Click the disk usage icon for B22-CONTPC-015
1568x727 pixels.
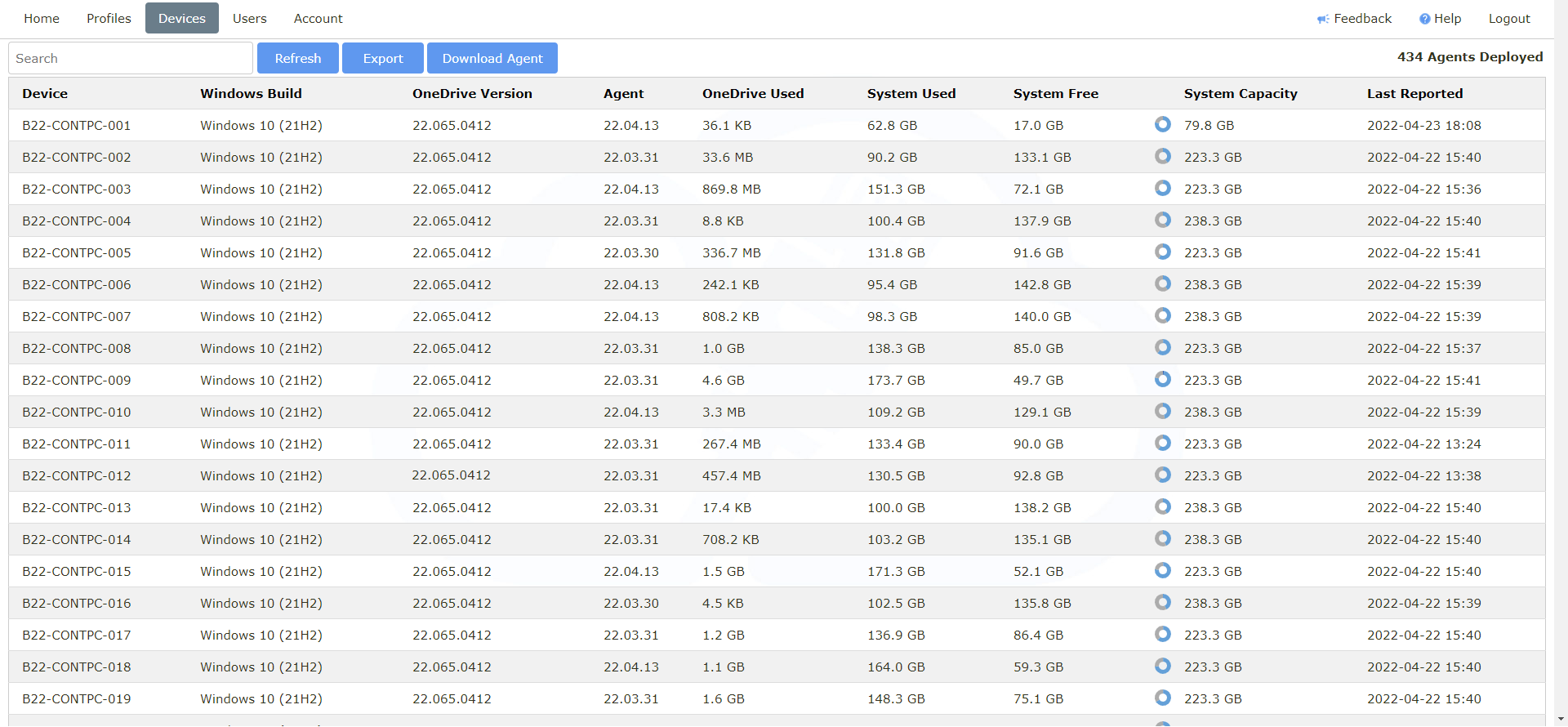tap(1163, 570)
